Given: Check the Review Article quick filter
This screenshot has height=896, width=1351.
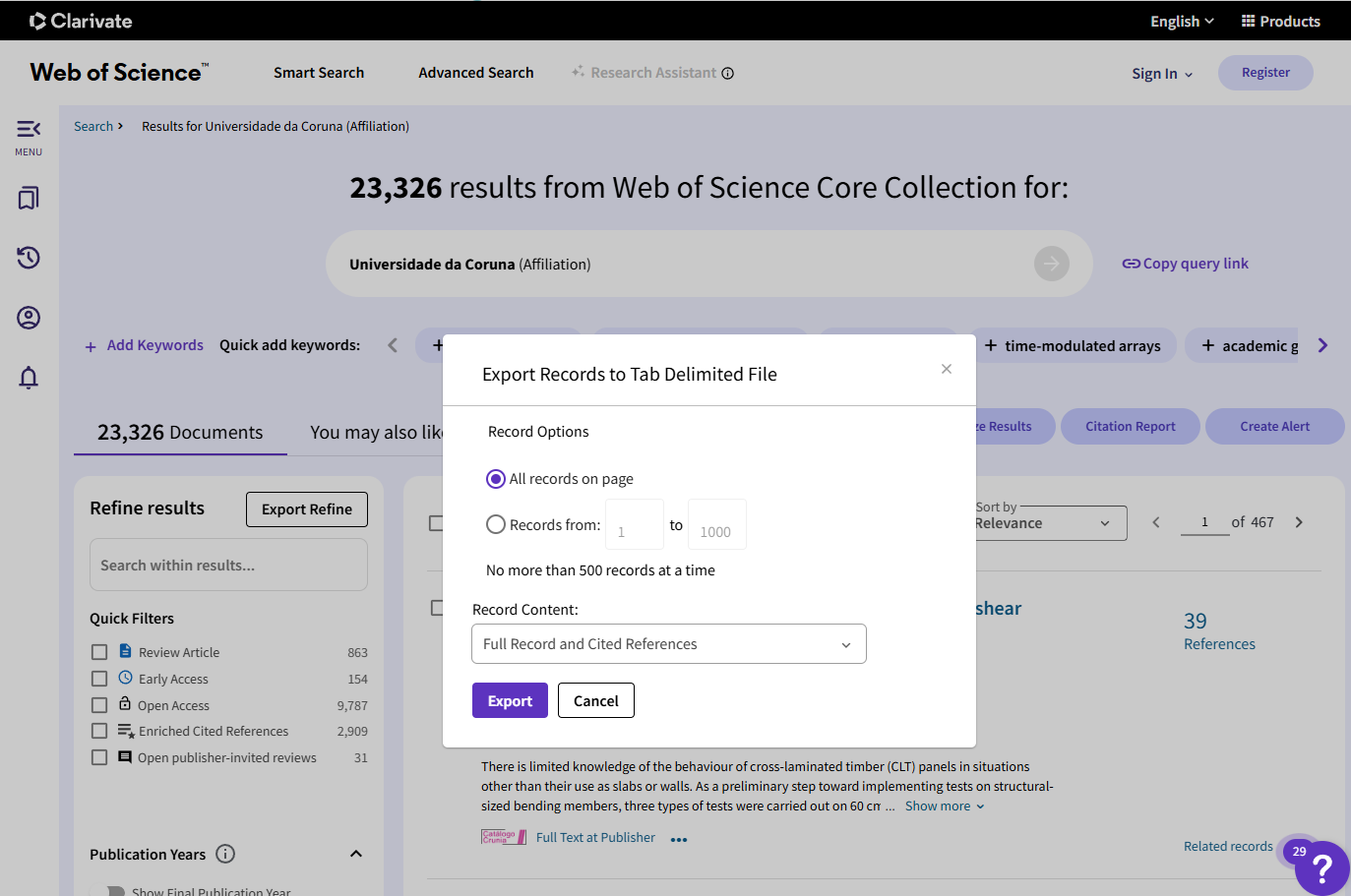Looking at the screenshot, I should coord(99,652).
